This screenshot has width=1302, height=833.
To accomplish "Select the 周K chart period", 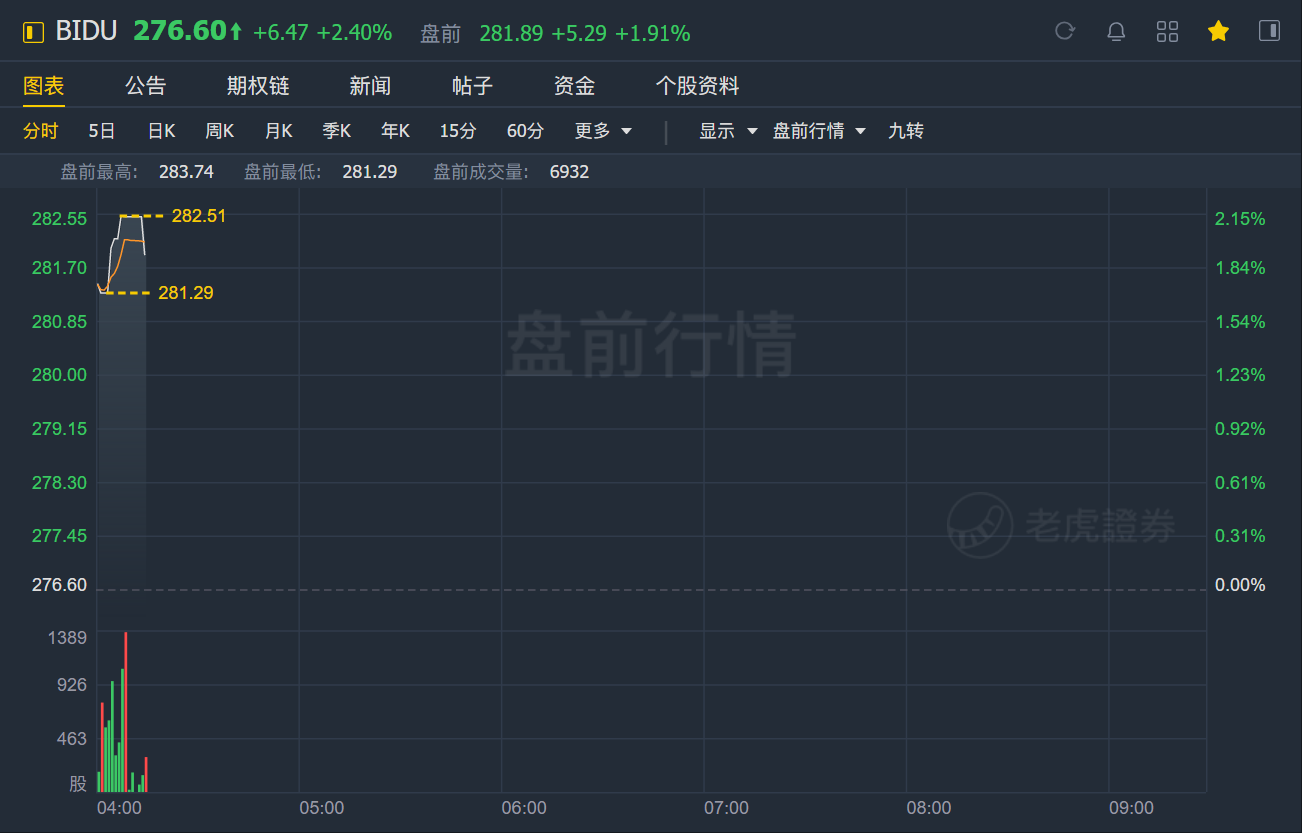I will click(220, 131).
